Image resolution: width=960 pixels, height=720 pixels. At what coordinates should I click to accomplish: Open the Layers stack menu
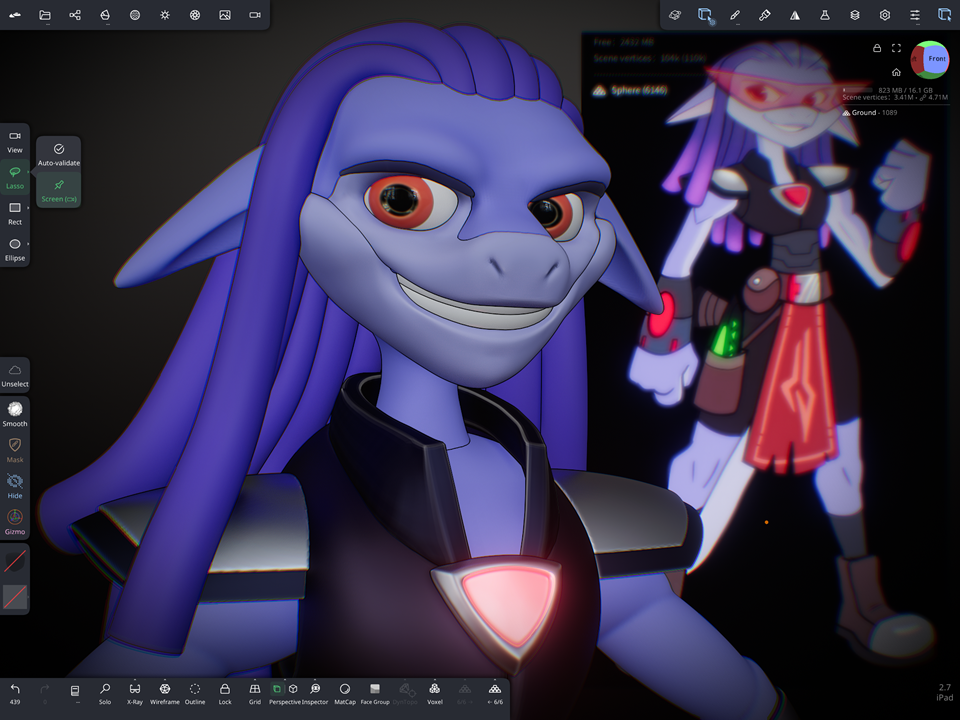pos(855,15)
